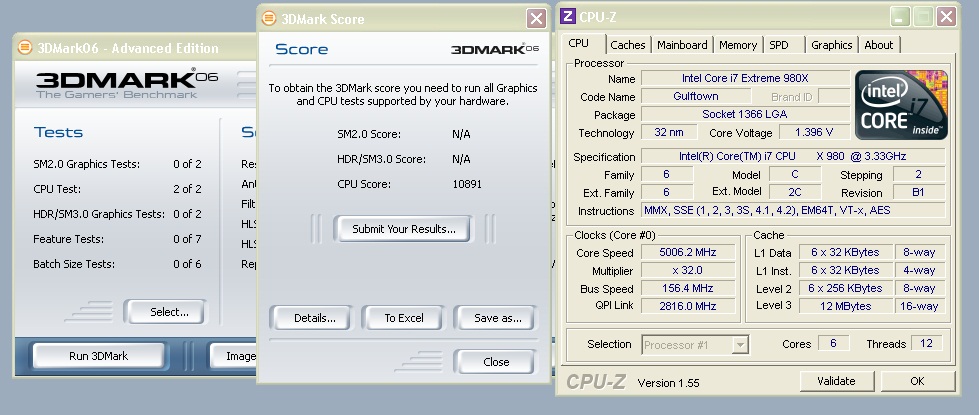Viewport: 979px width, 415px height.
Task: Select the SPD tab
Action: pos(779,45)
